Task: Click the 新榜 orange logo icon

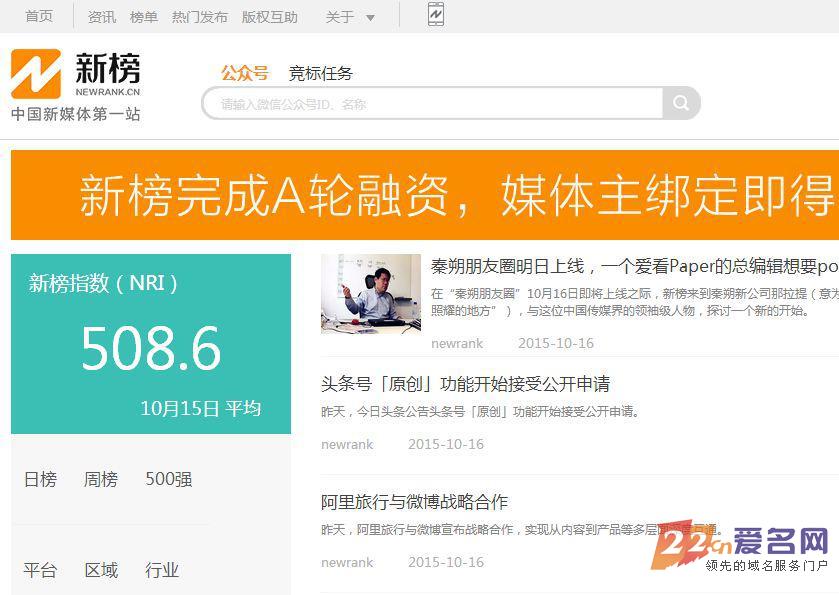Action: tap(37, 73)
